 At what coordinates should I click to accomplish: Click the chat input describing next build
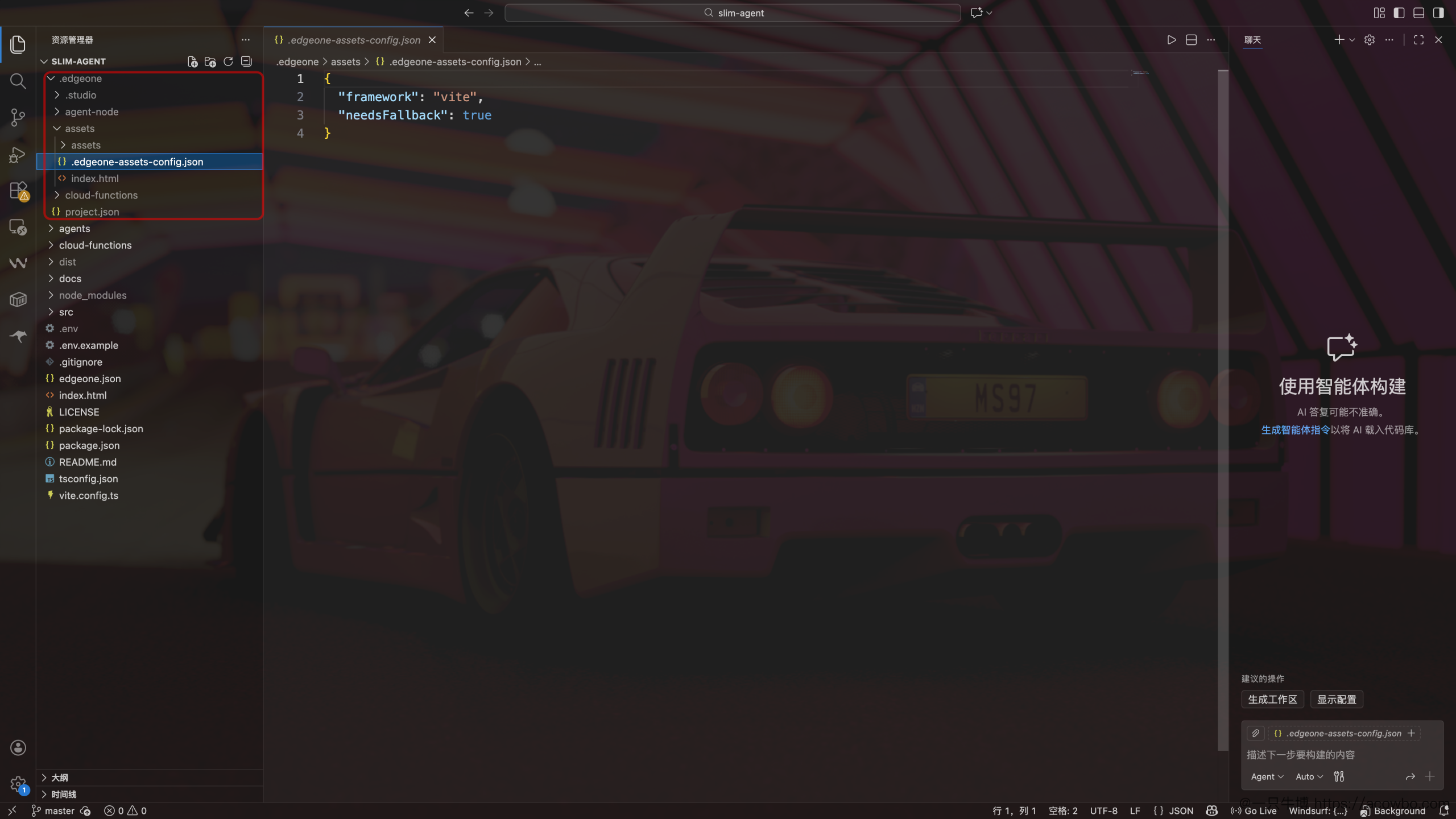tap(1342, 755)
